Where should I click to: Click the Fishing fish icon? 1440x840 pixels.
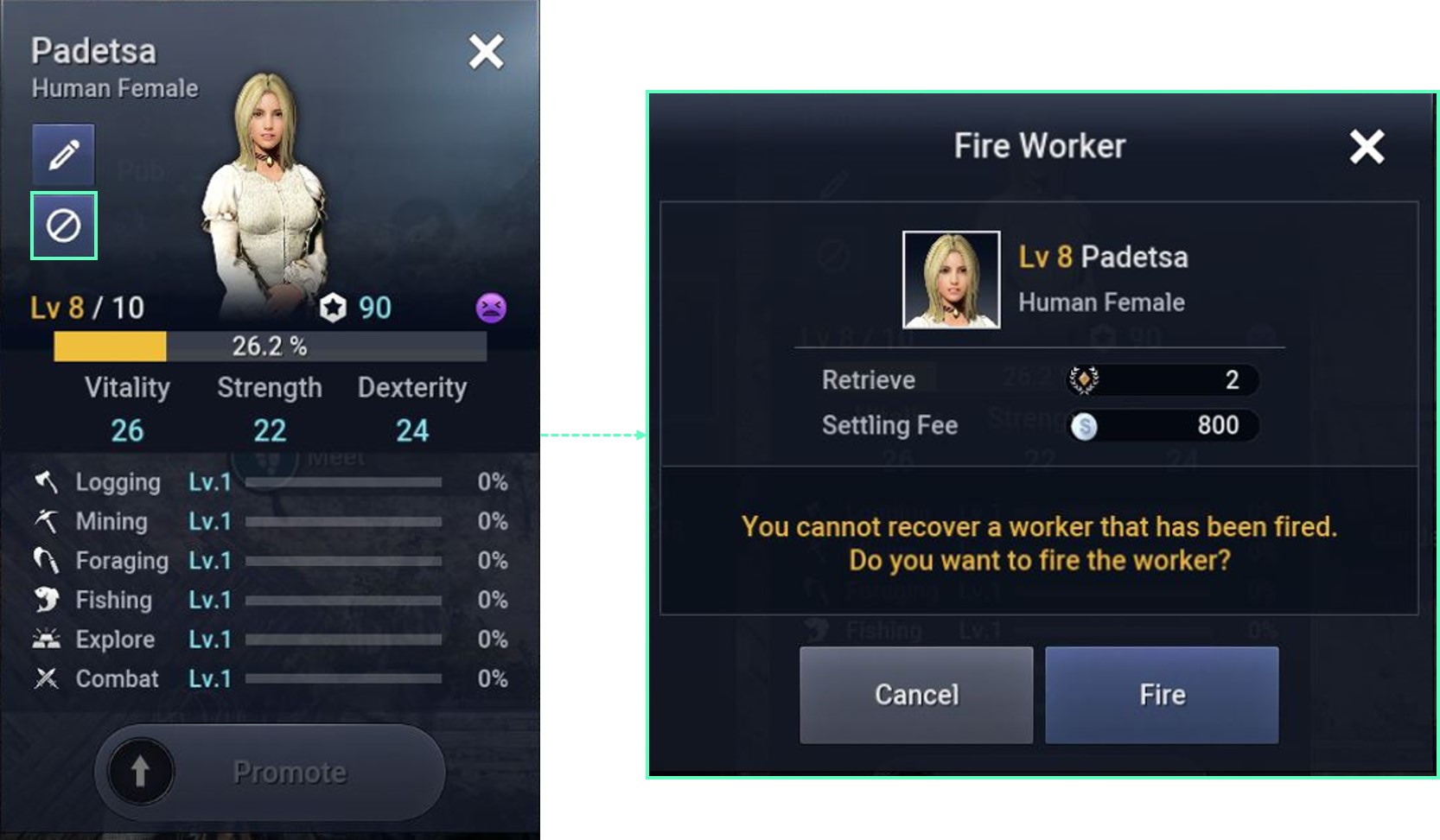click(x=46, y=600)
